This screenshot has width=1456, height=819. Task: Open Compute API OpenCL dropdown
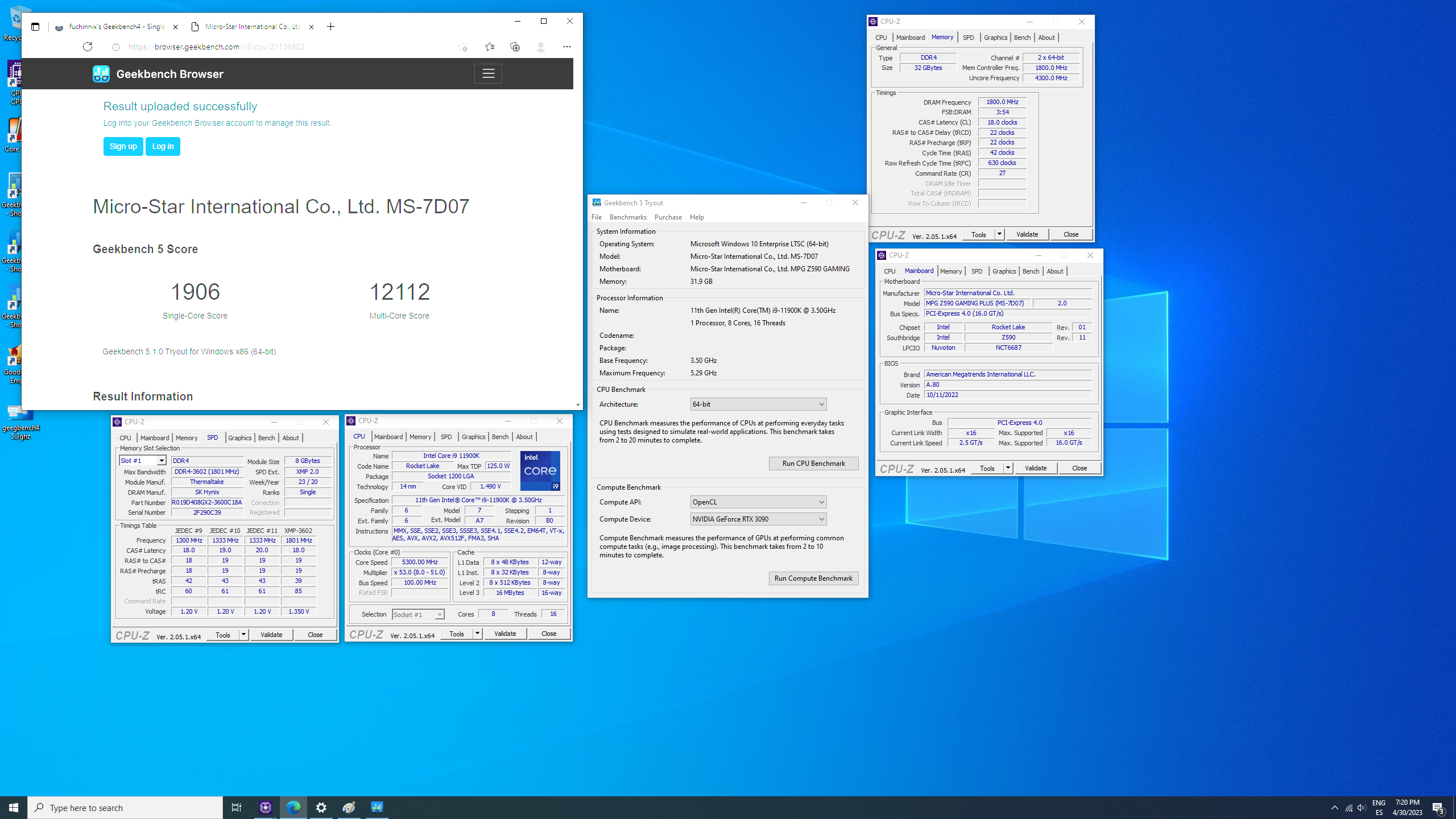pos(758,502)
